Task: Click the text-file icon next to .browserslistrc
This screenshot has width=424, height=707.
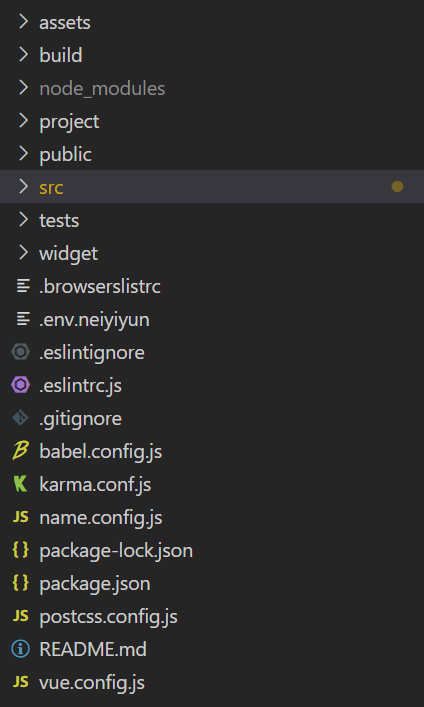Action: coord(23,286)
